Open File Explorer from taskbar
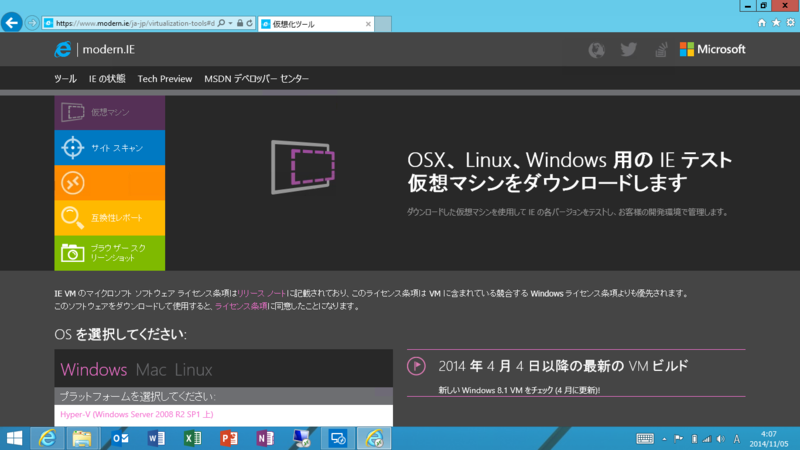 82,438
